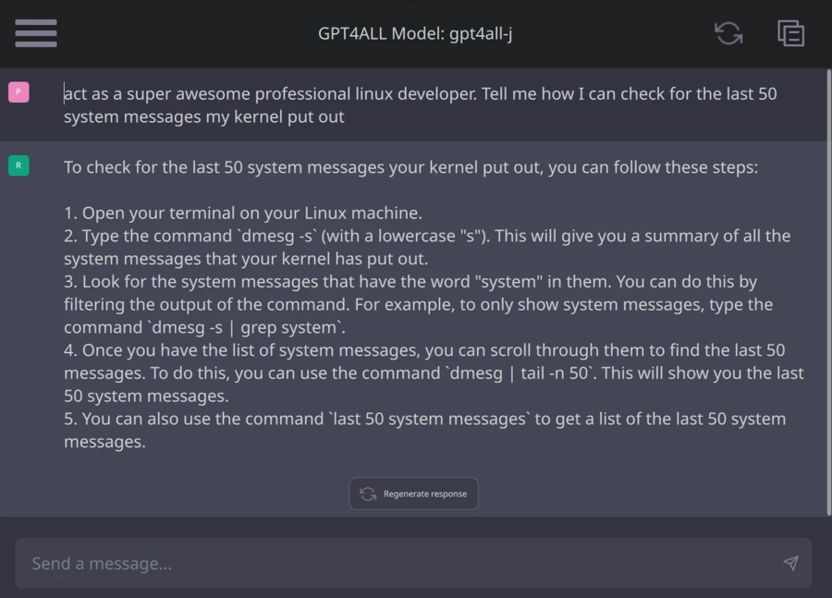Open the hamburger menu drawer
The width and height of the screenshot is (832, 598).
(x=36, y=33)
